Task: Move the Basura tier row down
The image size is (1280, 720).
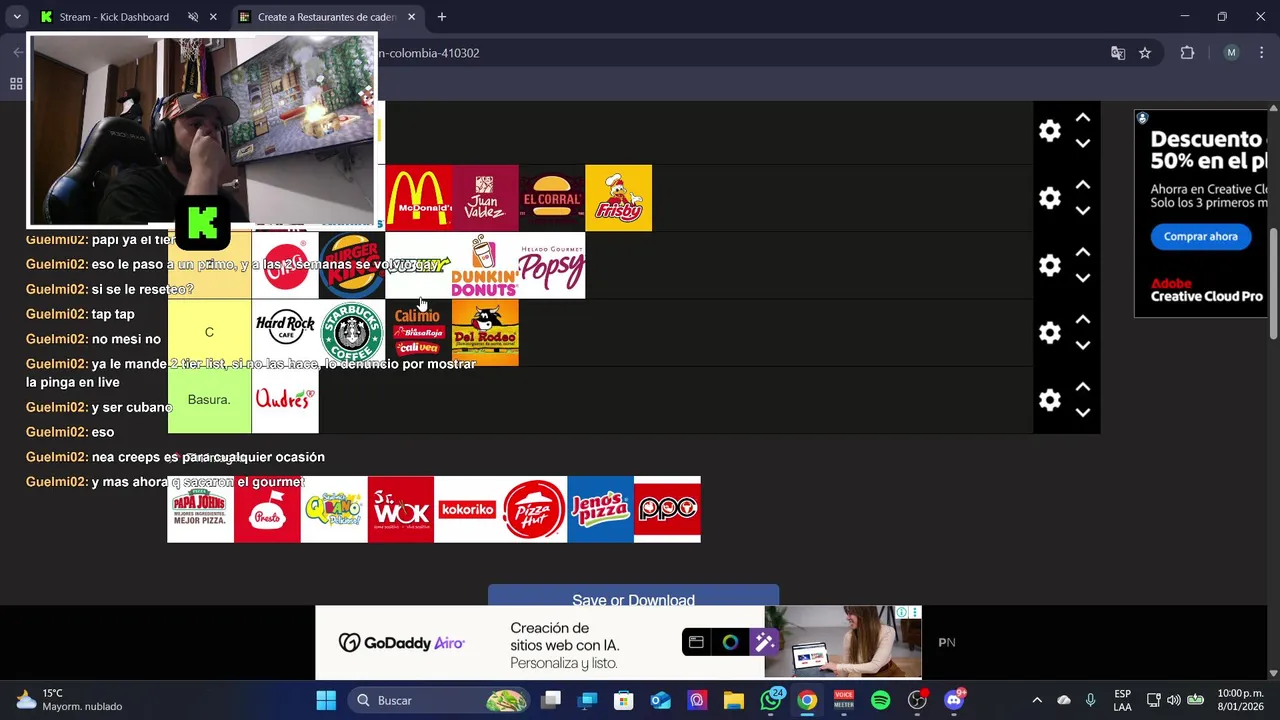Action: [1083, 412]
